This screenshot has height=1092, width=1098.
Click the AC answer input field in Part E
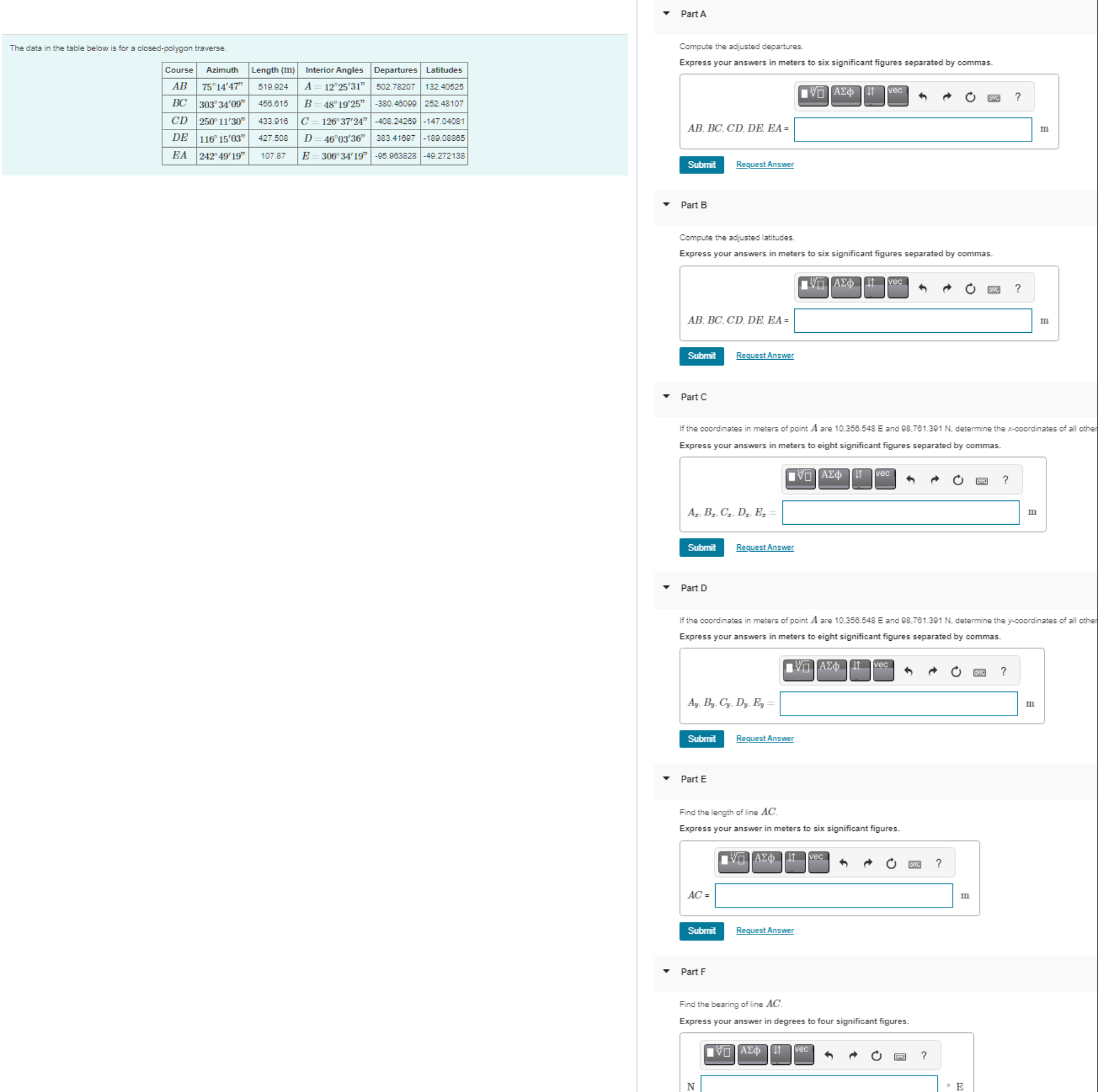click(833, 896)
